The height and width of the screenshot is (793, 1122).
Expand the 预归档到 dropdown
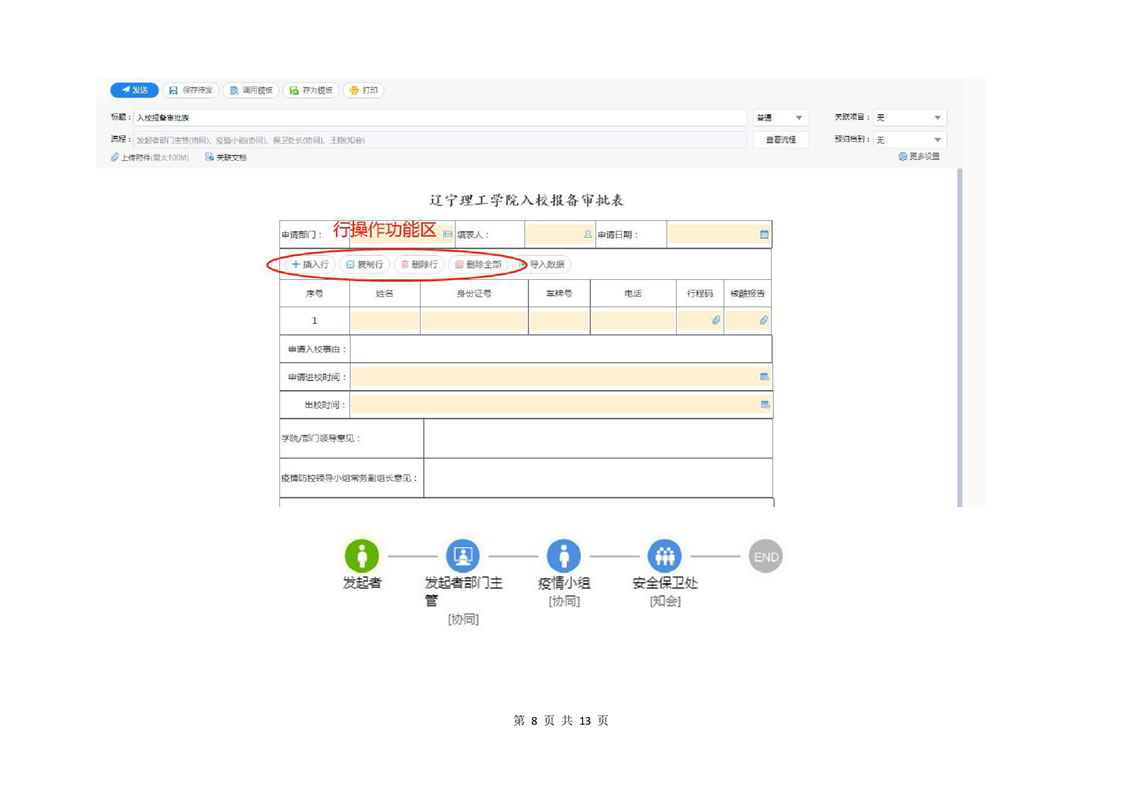pos(910,140)
